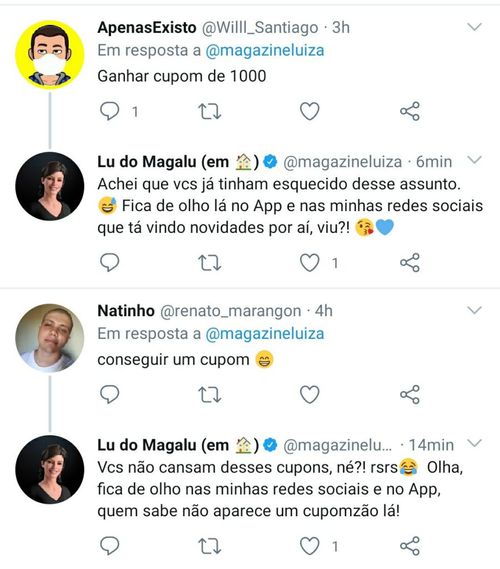Open the options chevron on Natinho's tweet

coord(474,310)
